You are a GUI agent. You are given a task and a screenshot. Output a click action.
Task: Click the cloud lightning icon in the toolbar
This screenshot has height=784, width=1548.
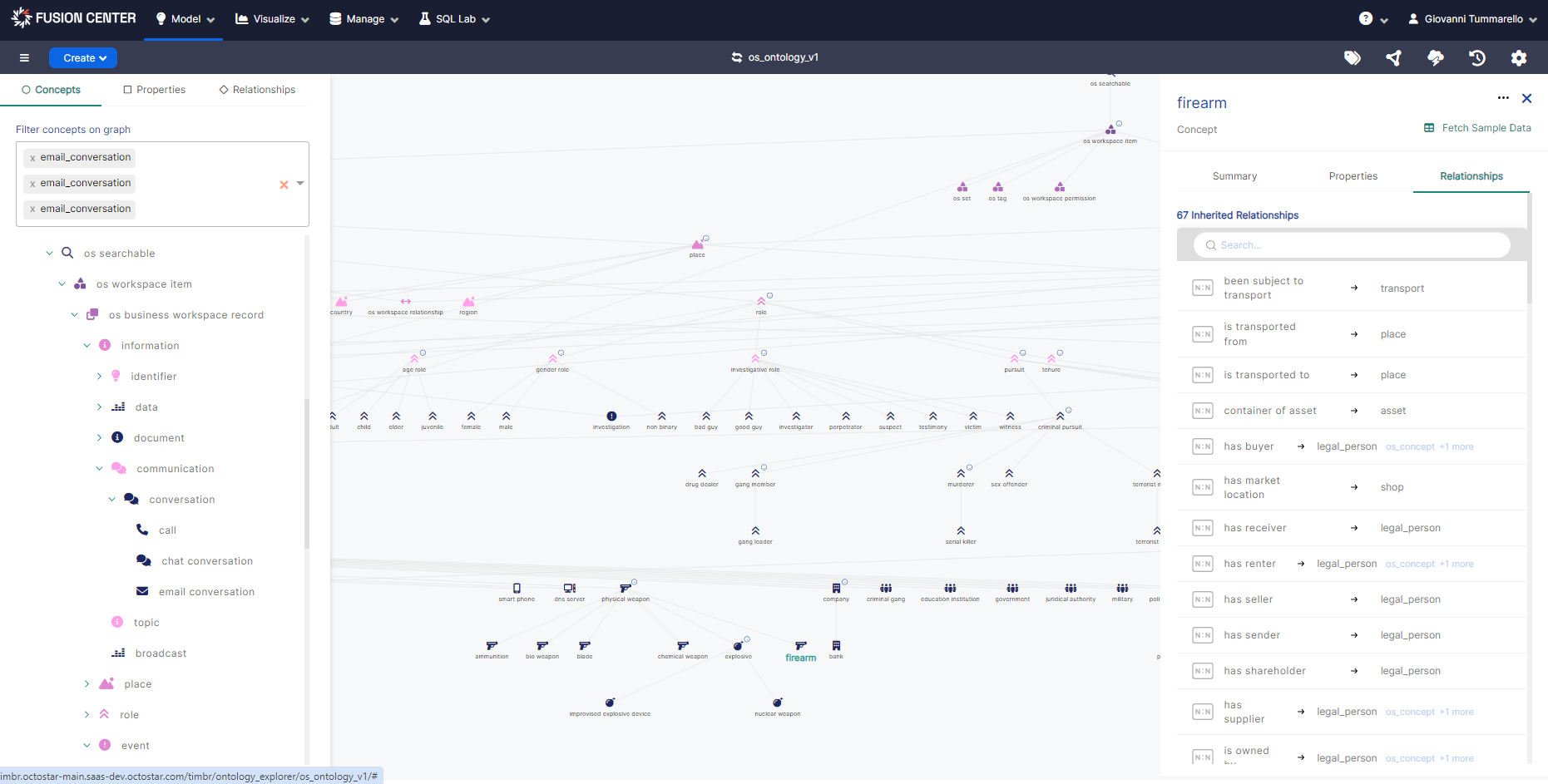click(x=1436, y=57)
